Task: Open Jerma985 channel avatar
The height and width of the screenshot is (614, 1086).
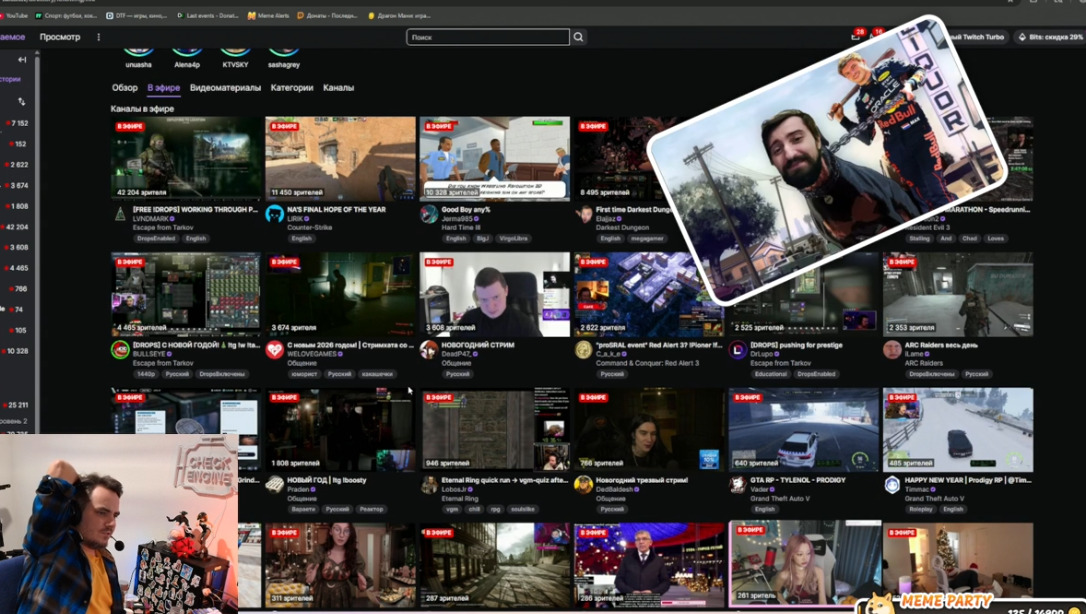Action: point(429,214)
